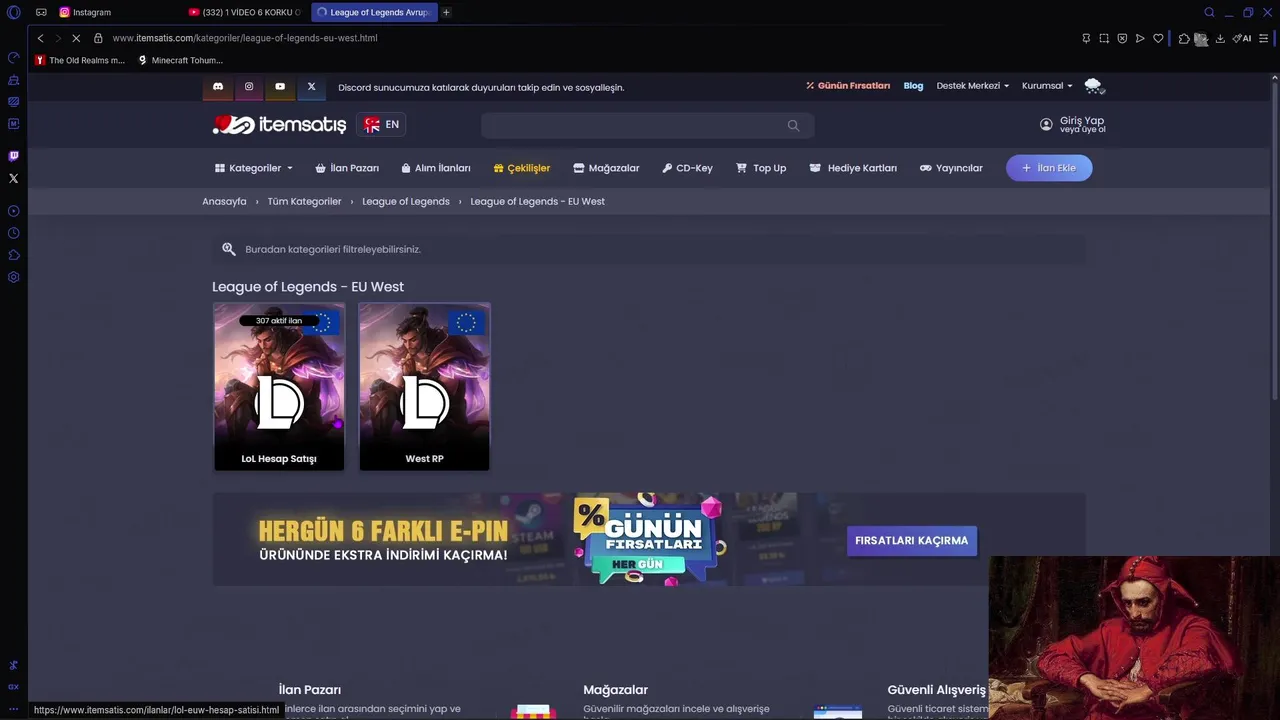This screenshot has width=1280, height=720.
Task: Click the browser address bar URL
Action: pyautogui.click(x=245, y=38)
